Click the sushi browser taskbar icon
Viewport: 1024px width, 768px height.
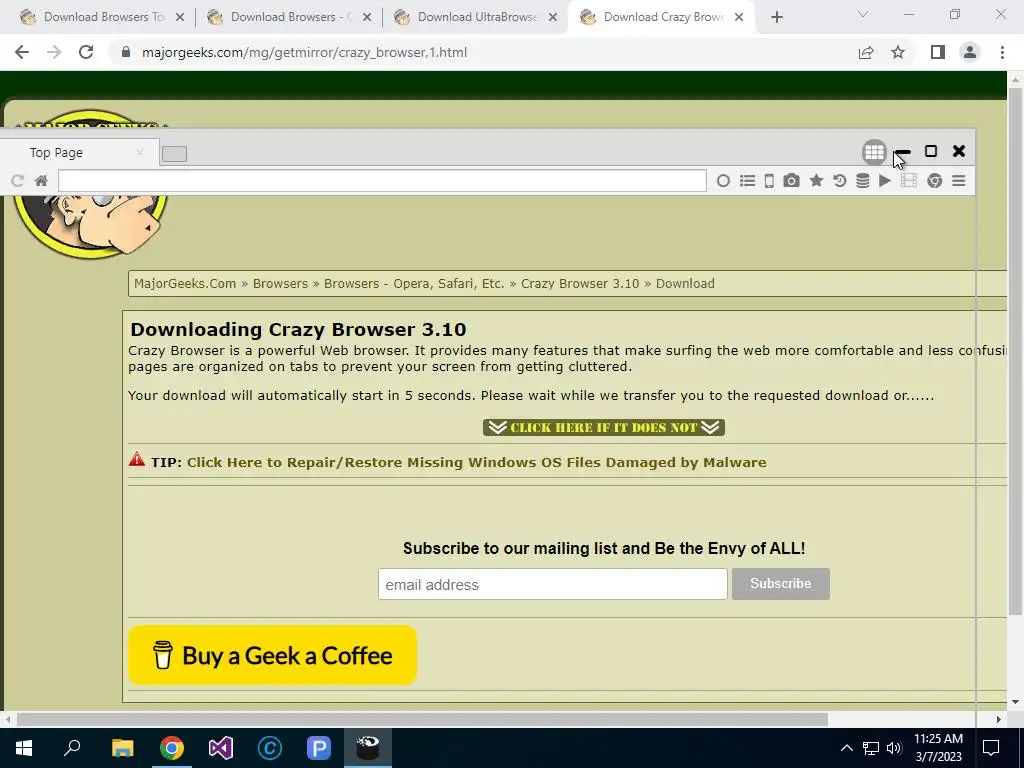(x=368, y=748)
